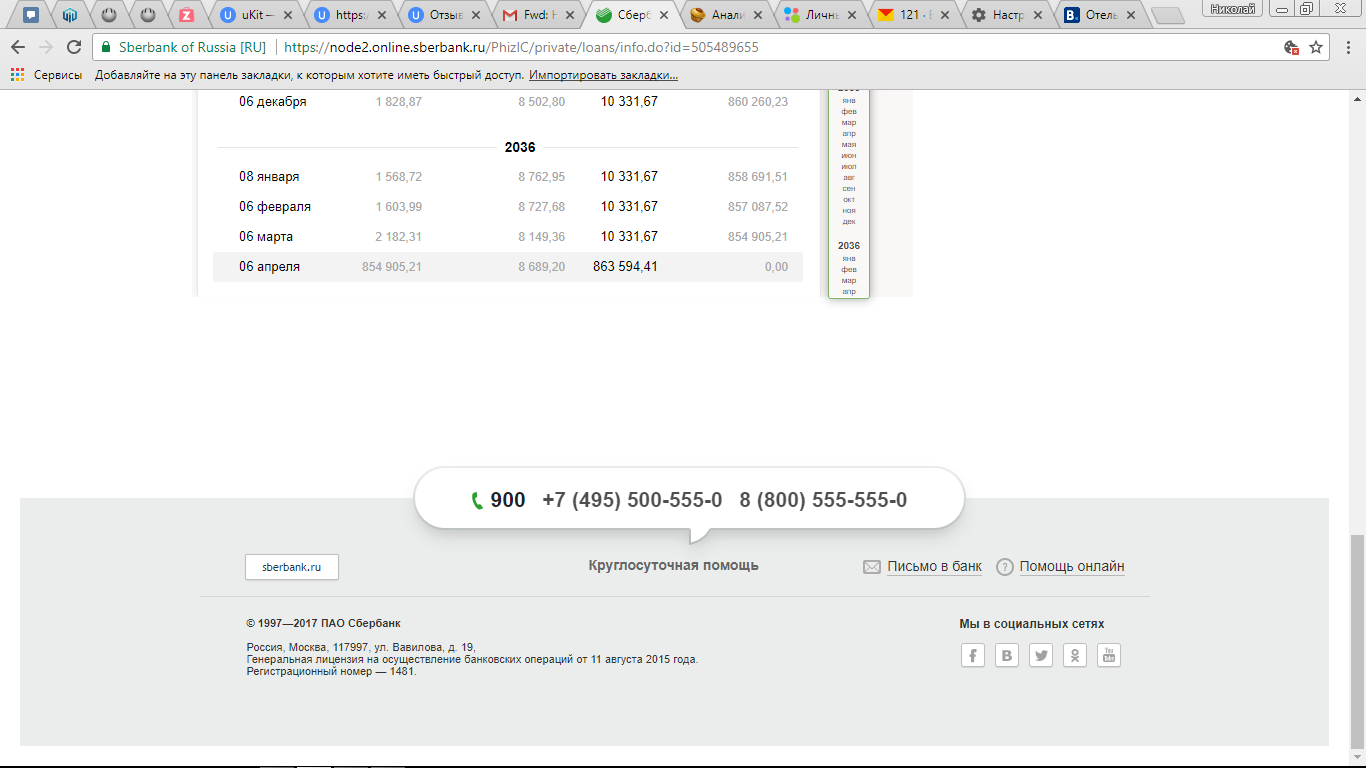Click the 8 (800) 555-555-0 phone number
This screenshot has height=768, width=1366.
[x=823, y=500]
